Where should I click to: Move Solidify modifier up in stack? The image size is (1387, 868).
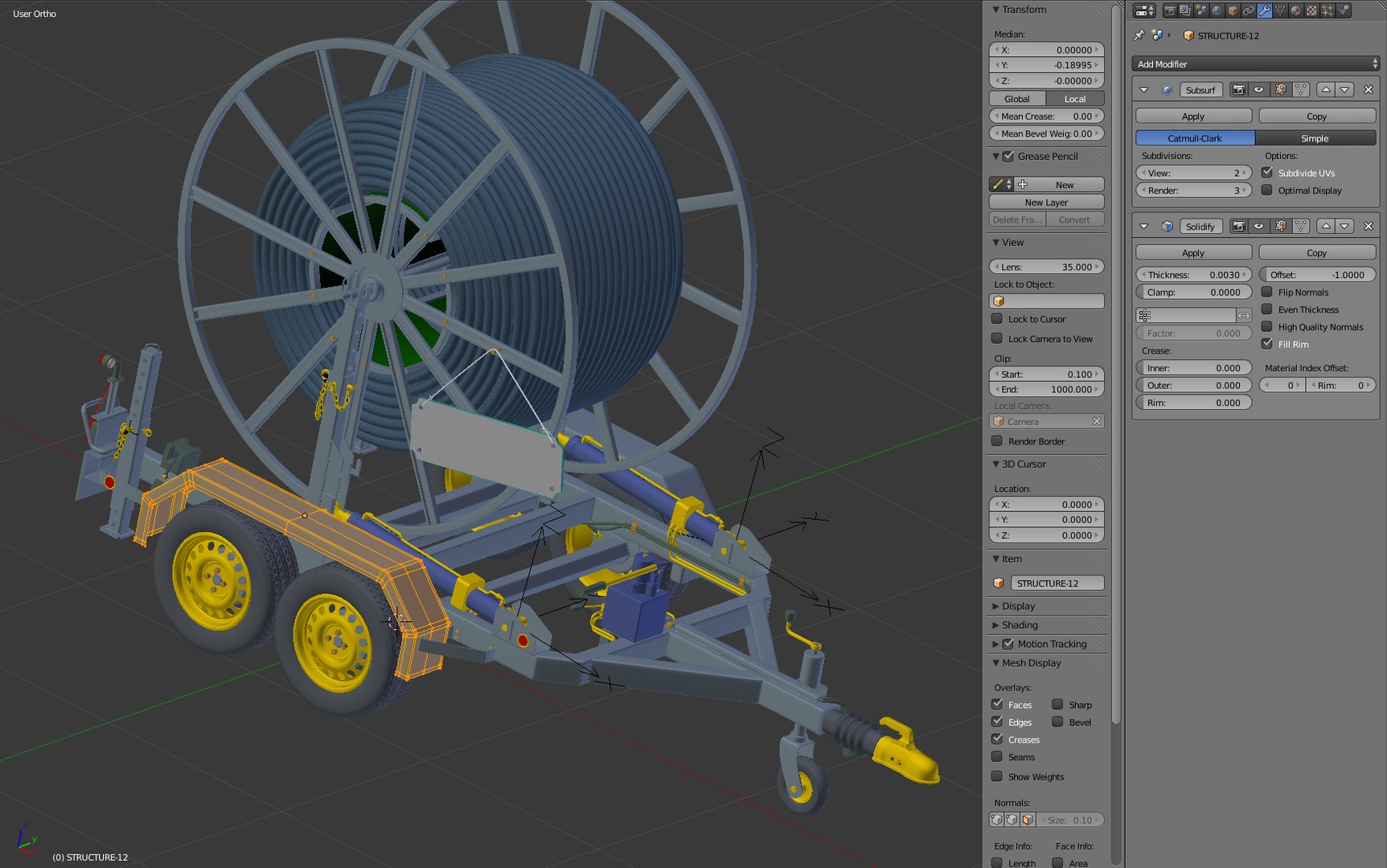1326,227
